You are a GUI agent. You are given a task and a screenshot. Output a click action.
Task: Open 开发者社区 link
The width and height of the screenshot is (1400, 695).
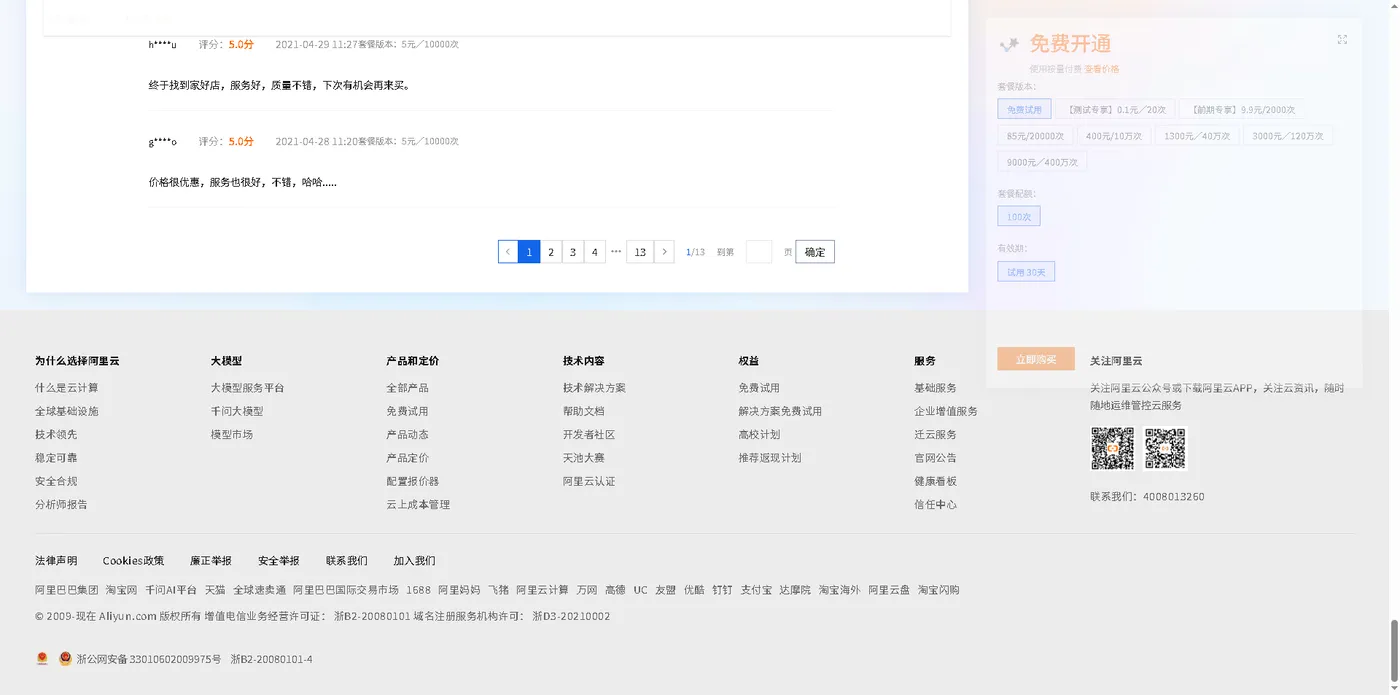(x=589, y=435)
